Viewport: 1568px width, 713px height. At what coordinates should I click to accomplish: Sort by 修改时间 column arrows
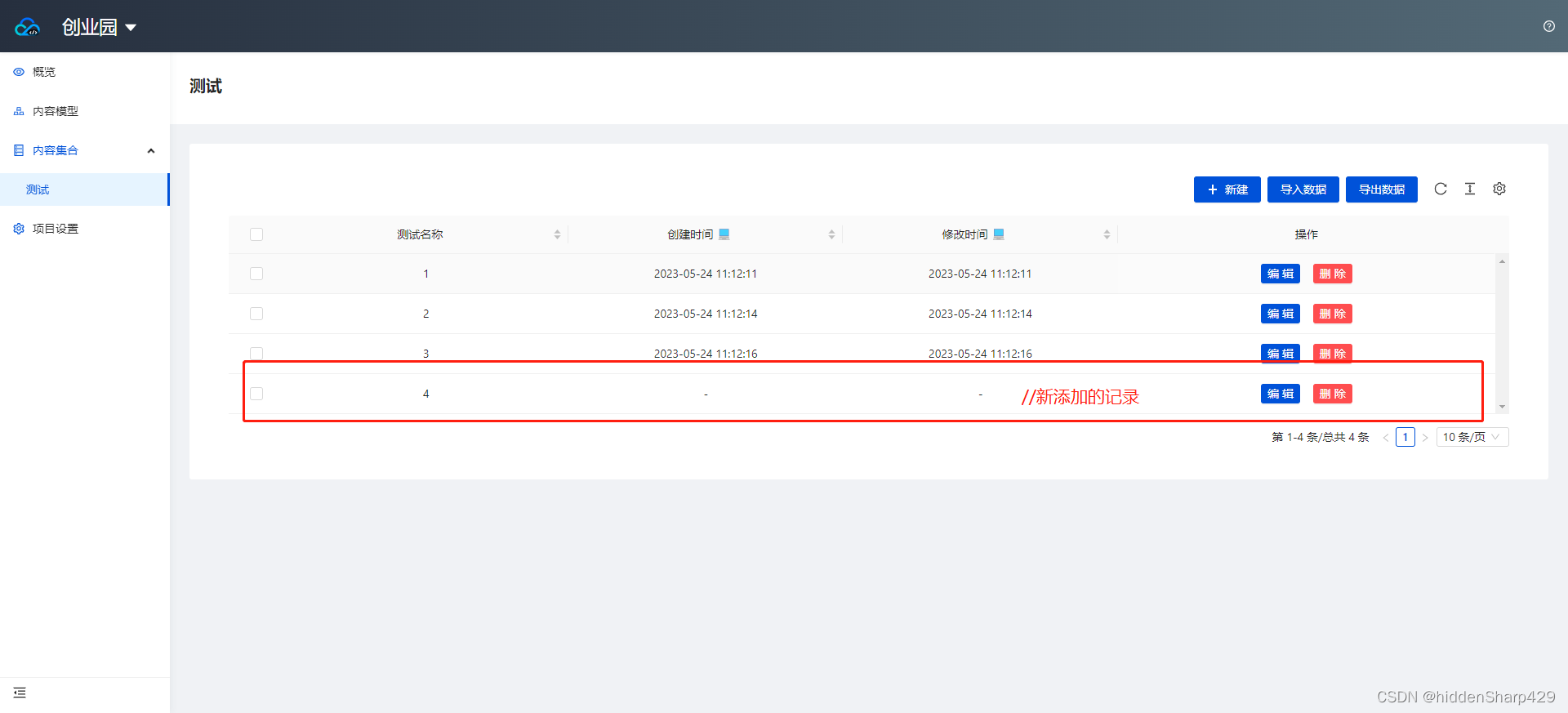[x=1107, y=234]
